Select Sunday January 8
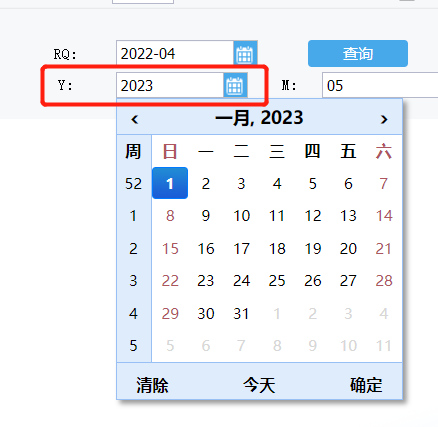Image resolution: width=438 pixels, height=427 pixels. click(x=170, y=216)
